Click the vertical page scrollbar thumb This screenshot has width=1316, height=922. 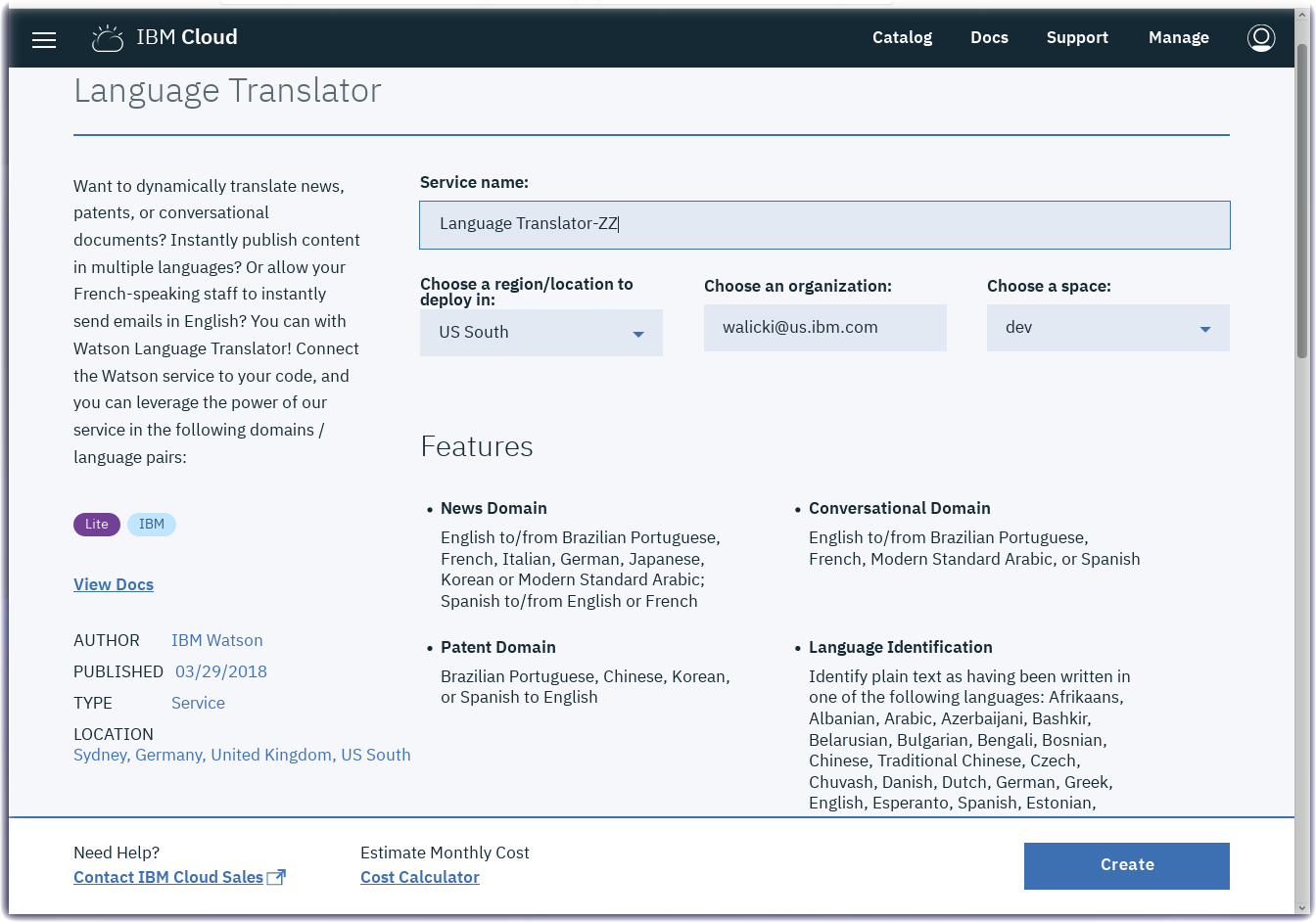1302,202
